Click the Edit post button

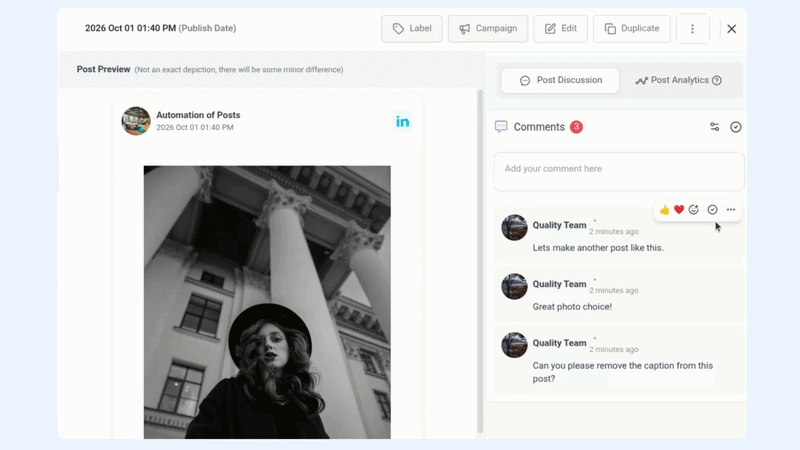[x=560, y=29]
